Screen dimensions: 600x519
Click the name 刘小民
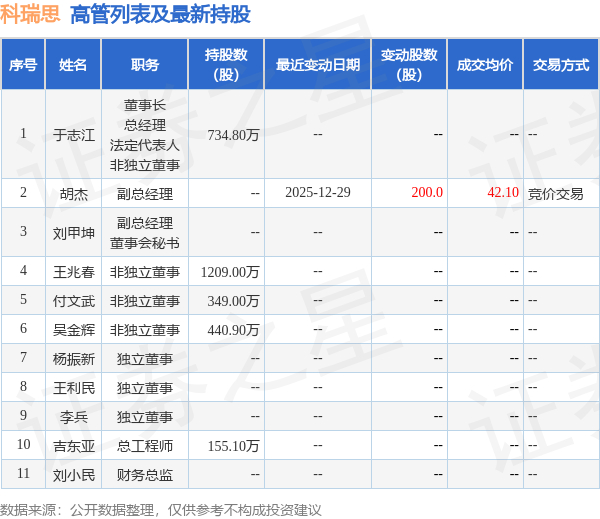[x=74, y=475]
